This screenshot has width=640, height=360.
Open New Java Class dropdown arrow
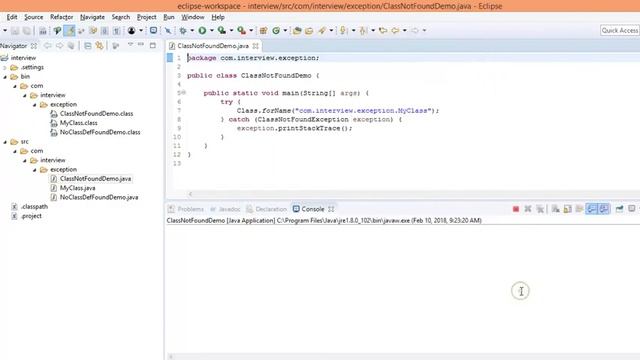click(x=285, y=31)
